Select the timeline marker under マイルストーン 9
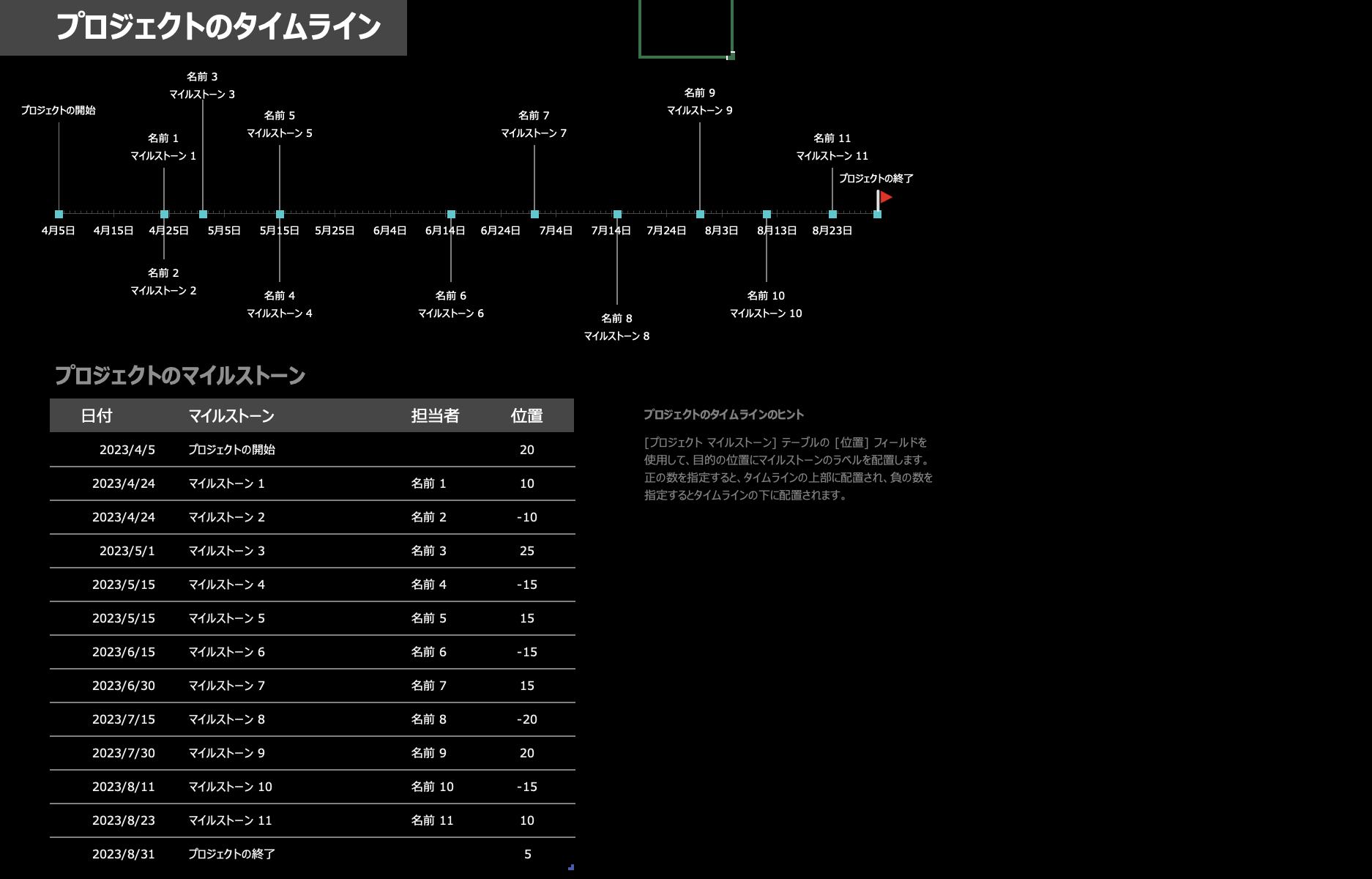The width and height of the screenshot is (1372, 879). click(x=700, y=215)
